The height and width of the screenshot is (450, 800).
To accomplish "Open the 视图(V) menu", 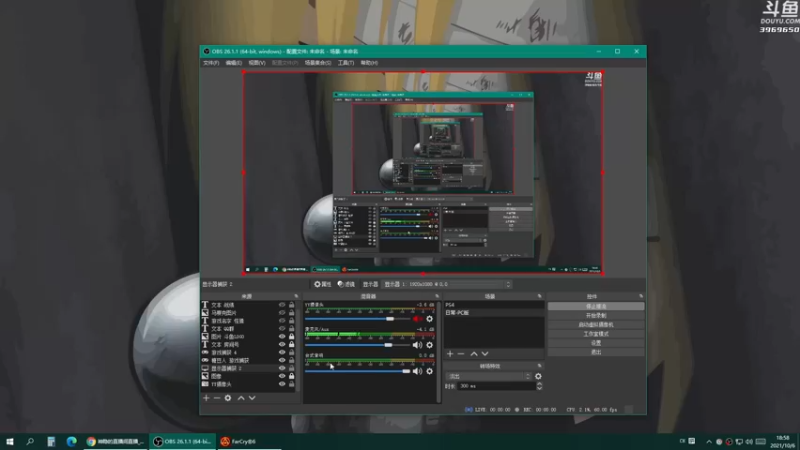I will pos(257,63).
